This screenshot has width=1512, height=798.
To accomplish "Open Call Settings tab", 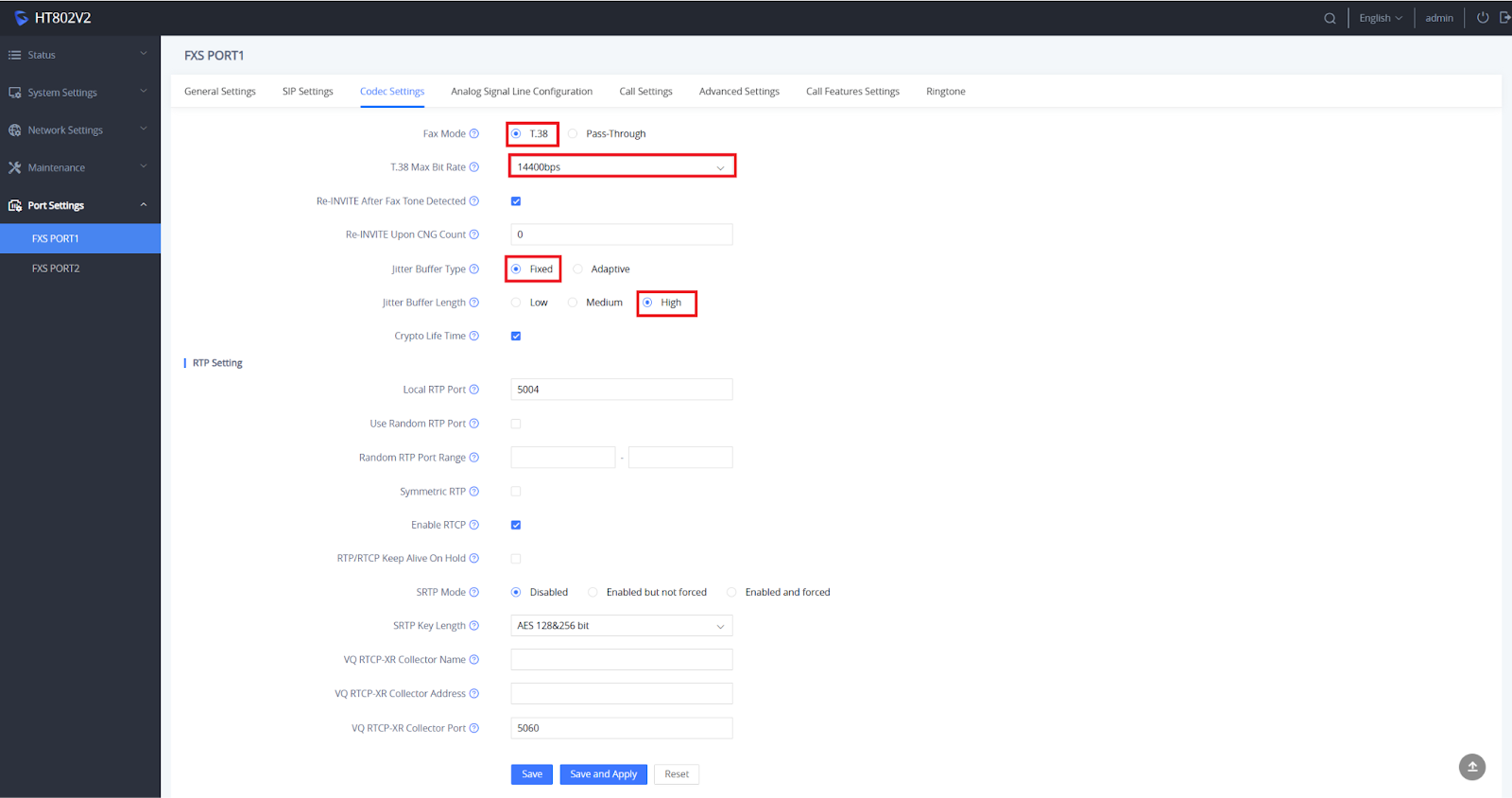I will tap(646, 92).
